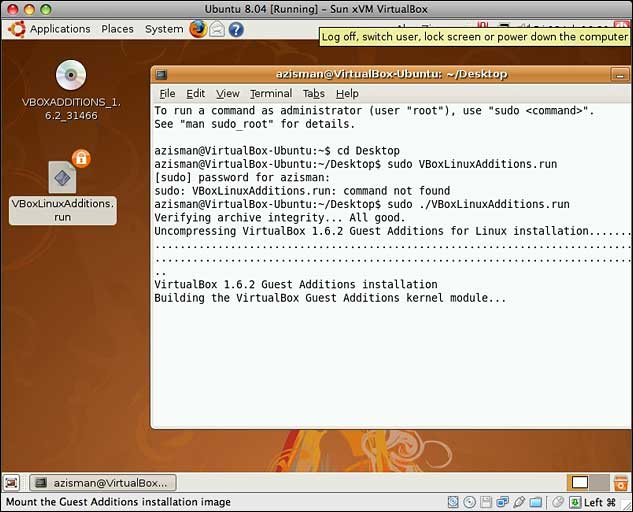Click the VirtualBox shared folders status icon

(x=536, y=502)
